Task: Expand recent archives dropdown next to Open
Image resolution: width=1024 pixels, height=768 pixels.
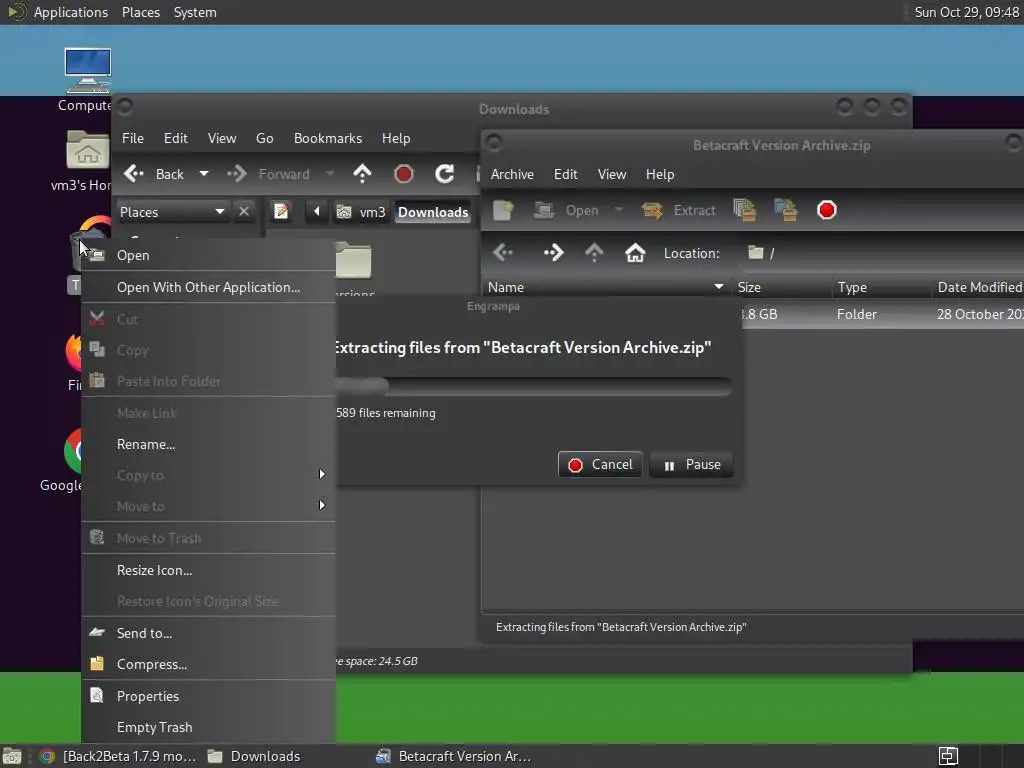Action: click(x=618, y=210)
